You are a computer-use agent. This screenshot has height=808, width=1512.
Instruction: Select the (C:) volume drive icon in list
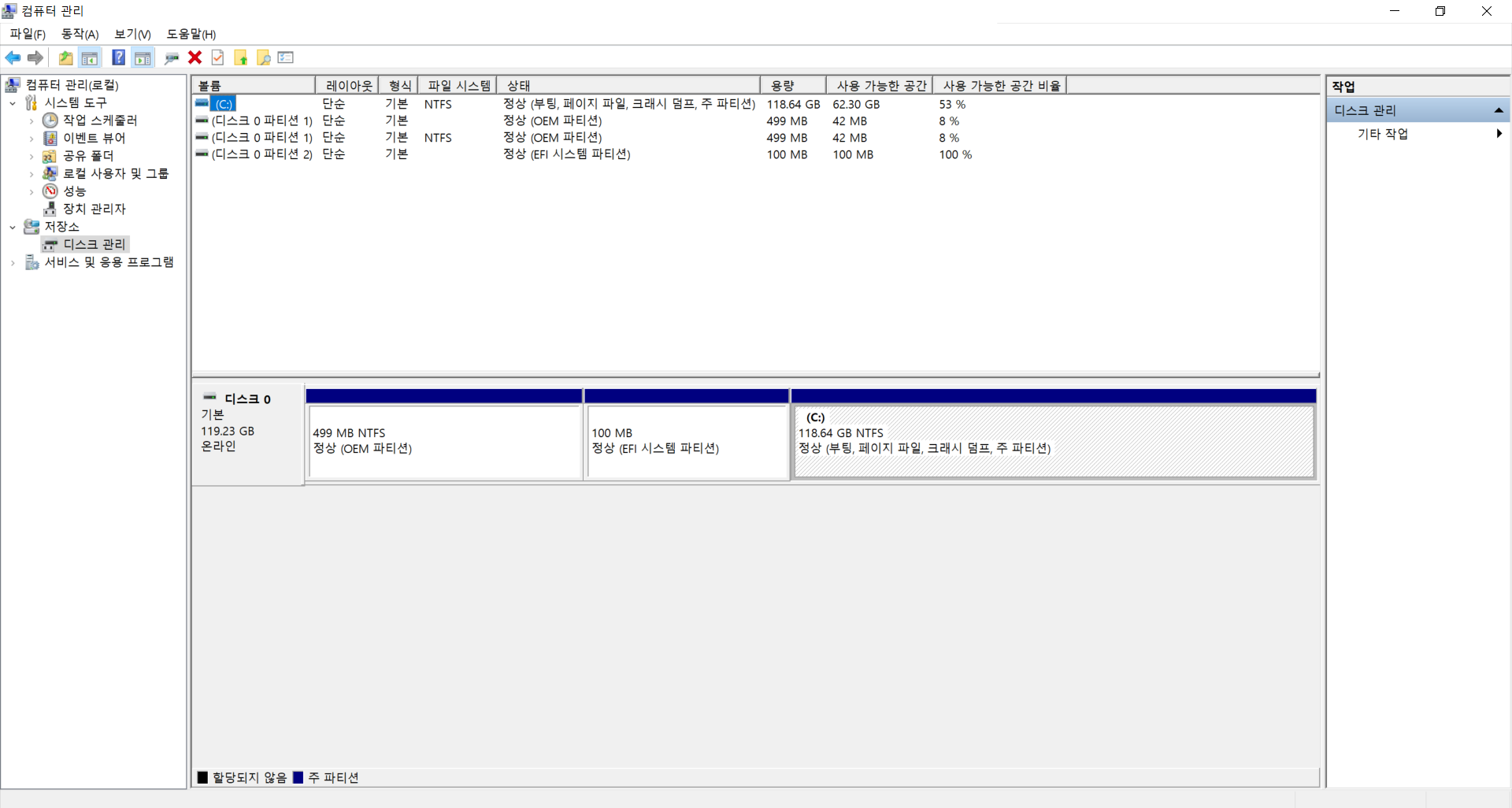click(x=202, y=103)
